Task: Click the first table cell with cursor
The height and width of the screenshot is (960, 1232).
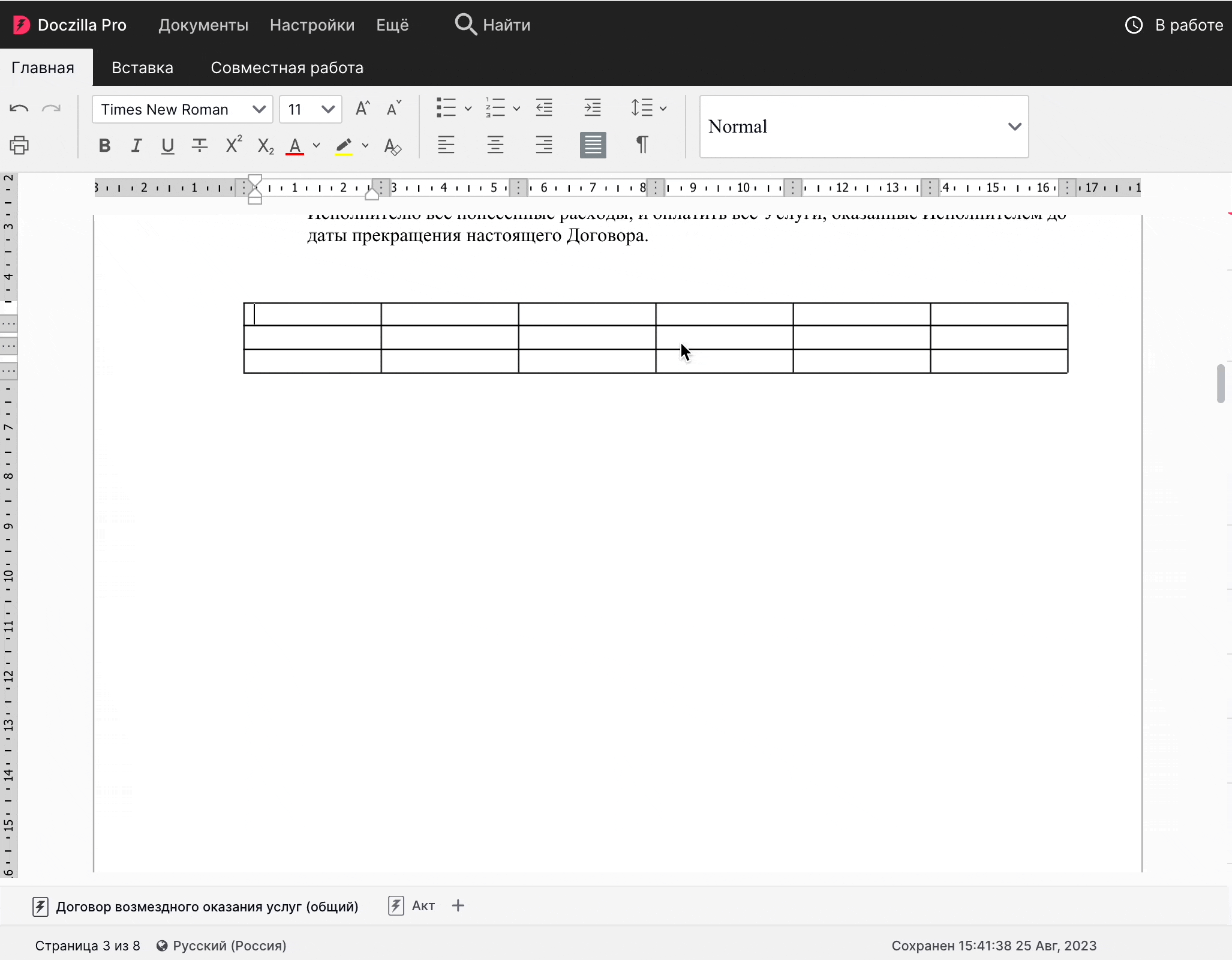Action: coord(312,314)
